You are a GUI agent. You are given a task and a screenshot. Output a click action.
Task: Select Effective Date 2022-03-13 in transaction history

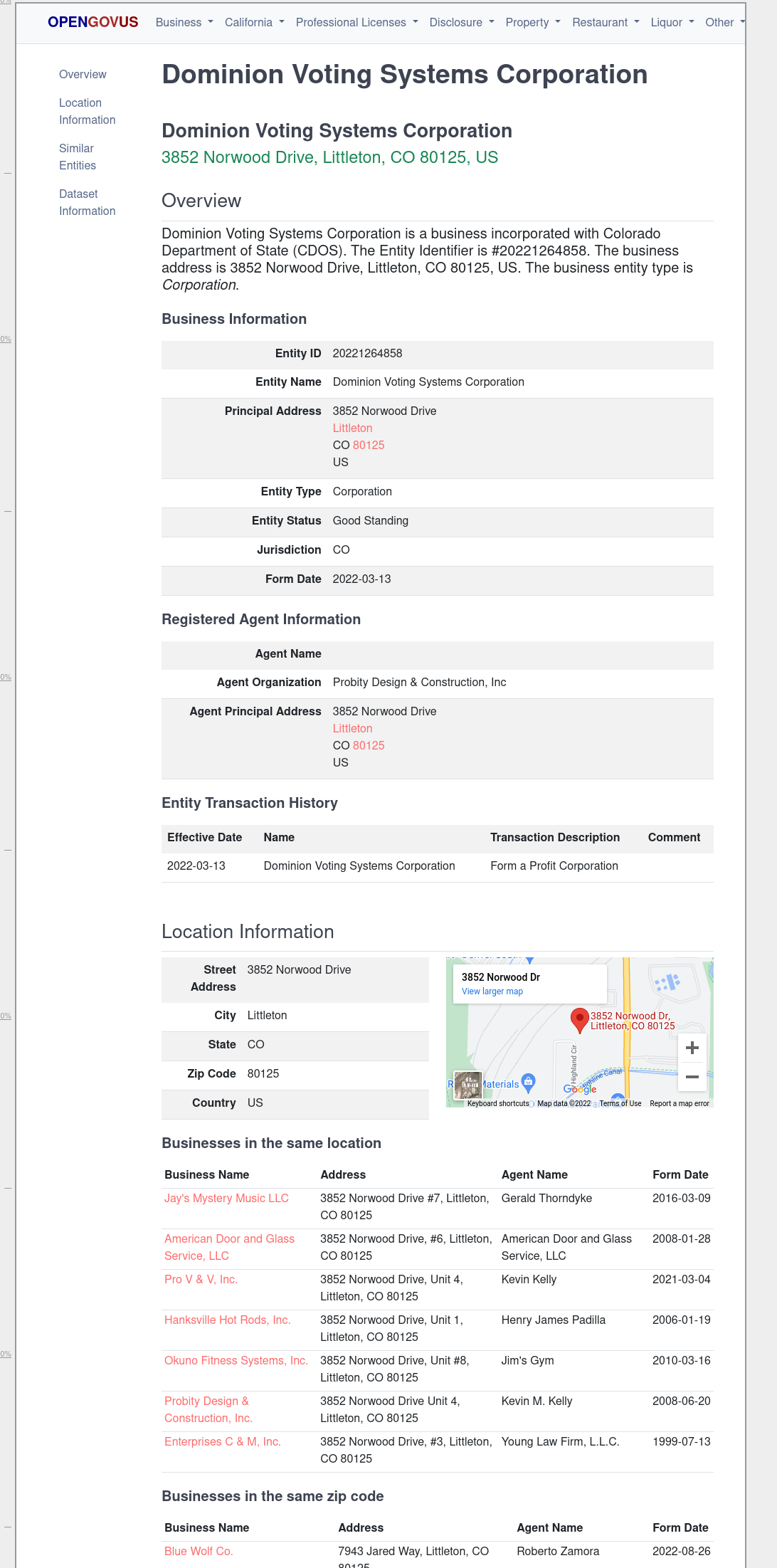(196, 866)
